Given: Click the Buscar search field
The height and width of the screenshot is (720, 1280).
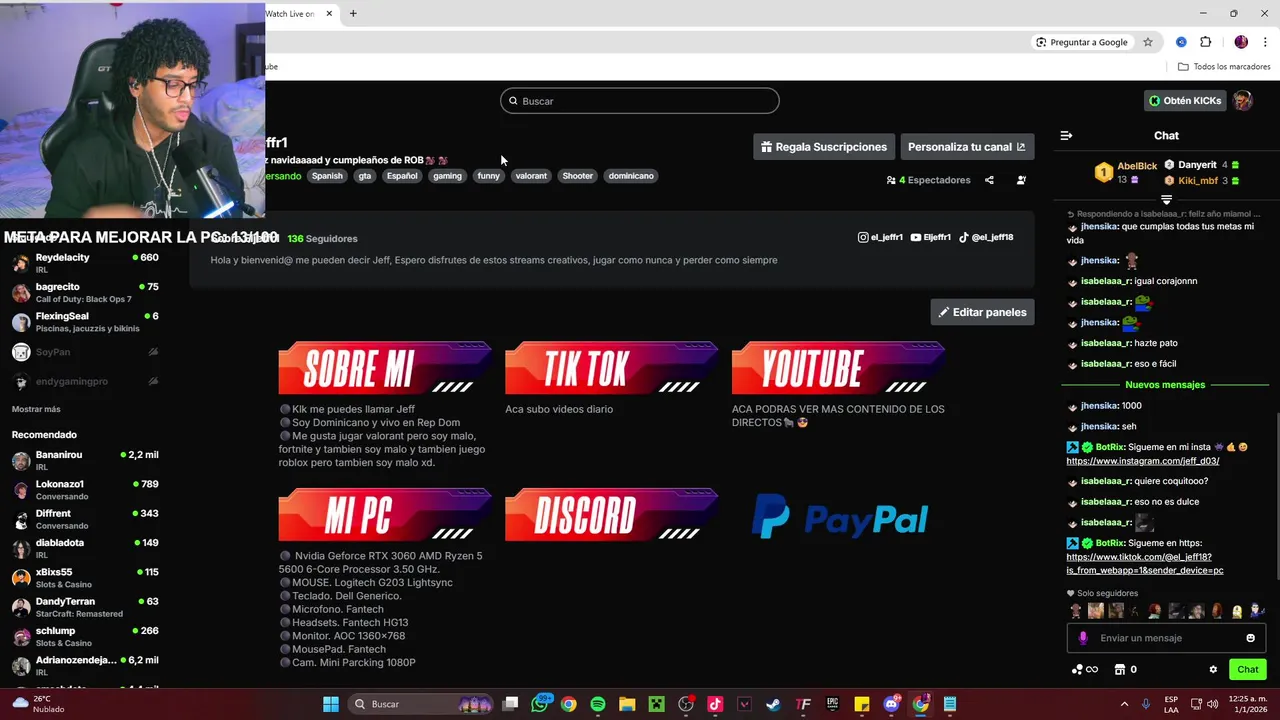Looking at the screenshot, I should tap(640, 101).
